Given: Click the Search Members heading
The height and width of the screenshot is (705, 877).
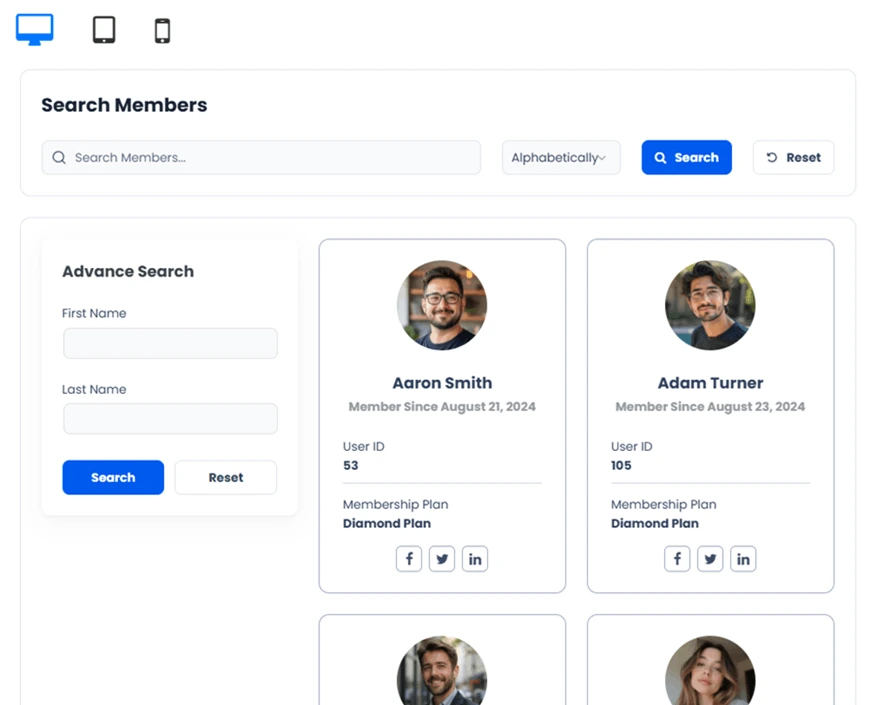Looking at the screenshot, I should (x=124, y=105).
